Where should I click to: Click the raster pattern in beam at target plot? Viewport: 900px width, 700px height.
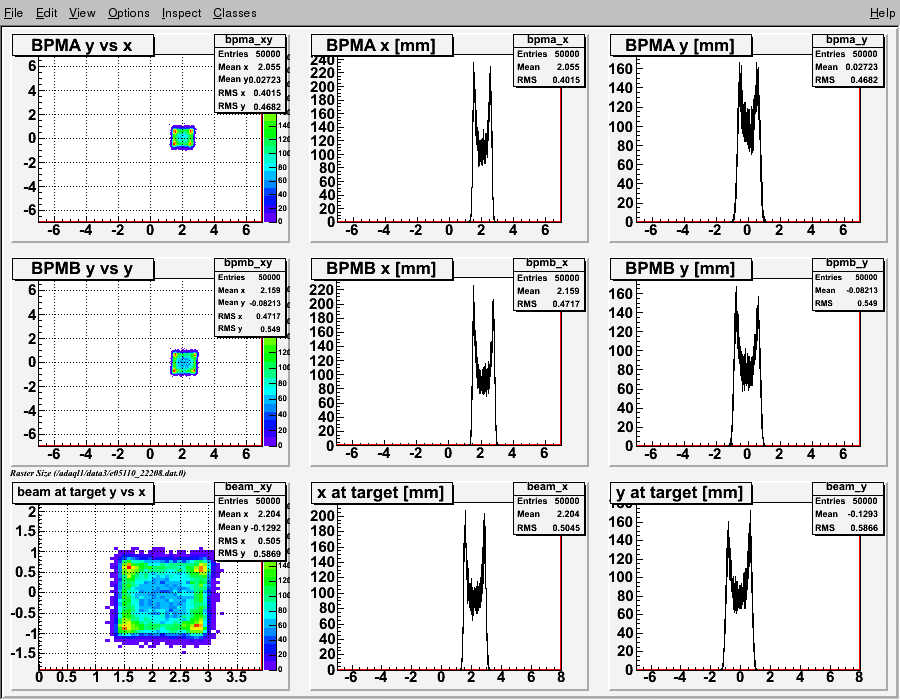165,598
